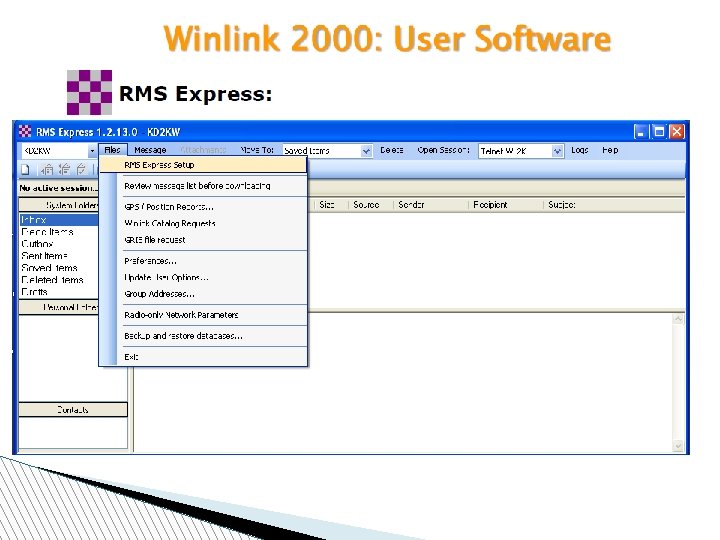Screen dimensions: 720x540
Task: Choose Review message list before downloading
Action: (203, 186)
